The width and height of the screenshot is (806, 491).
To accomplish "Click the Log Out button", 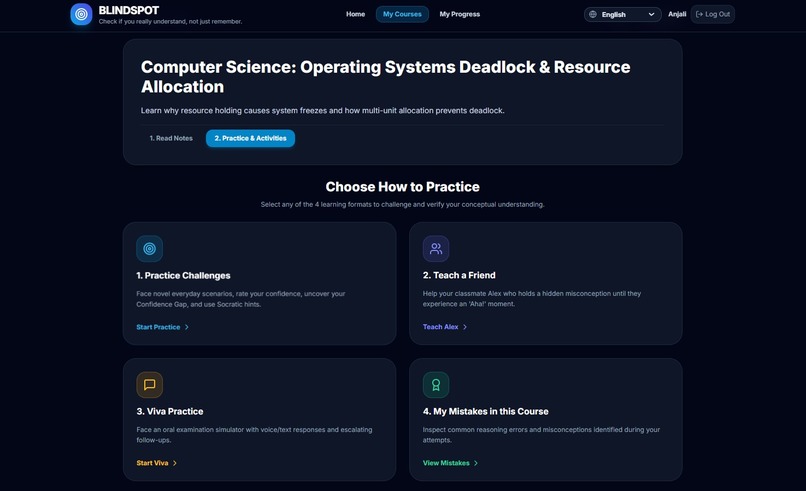I will click(x=712, y=14).
